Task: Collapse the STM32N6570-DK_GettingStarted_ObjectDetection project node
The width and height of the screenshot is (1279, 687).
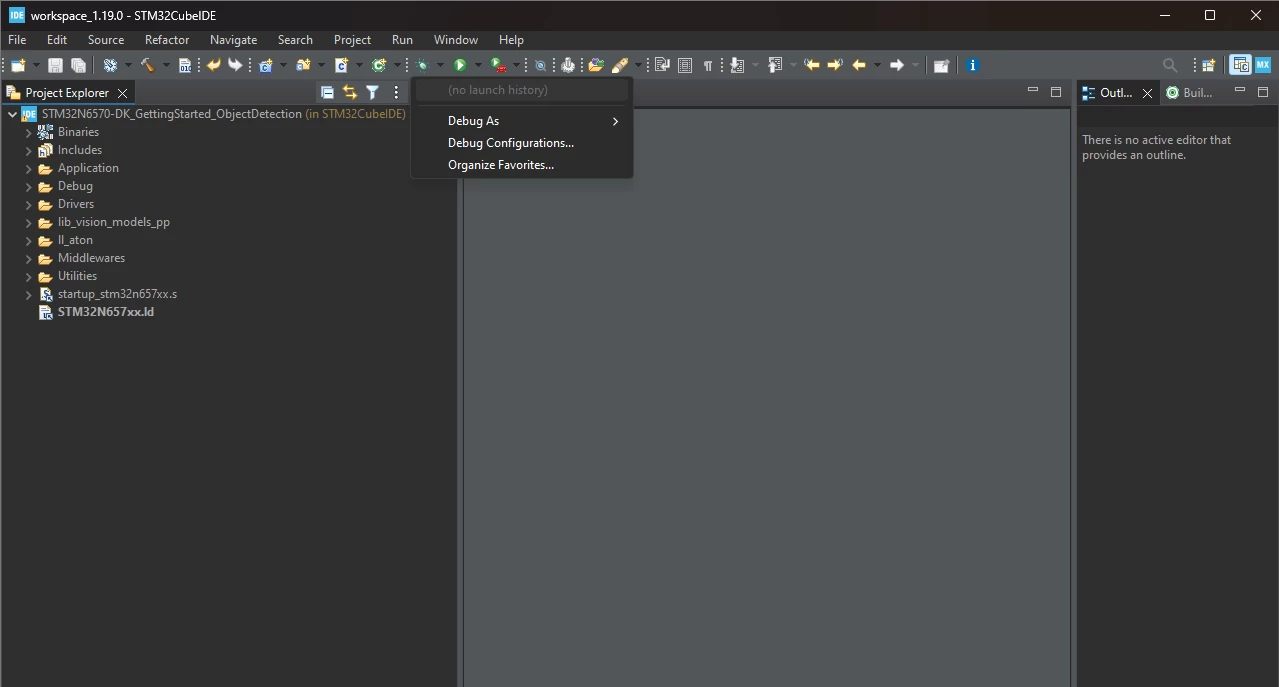Action: 12,114
